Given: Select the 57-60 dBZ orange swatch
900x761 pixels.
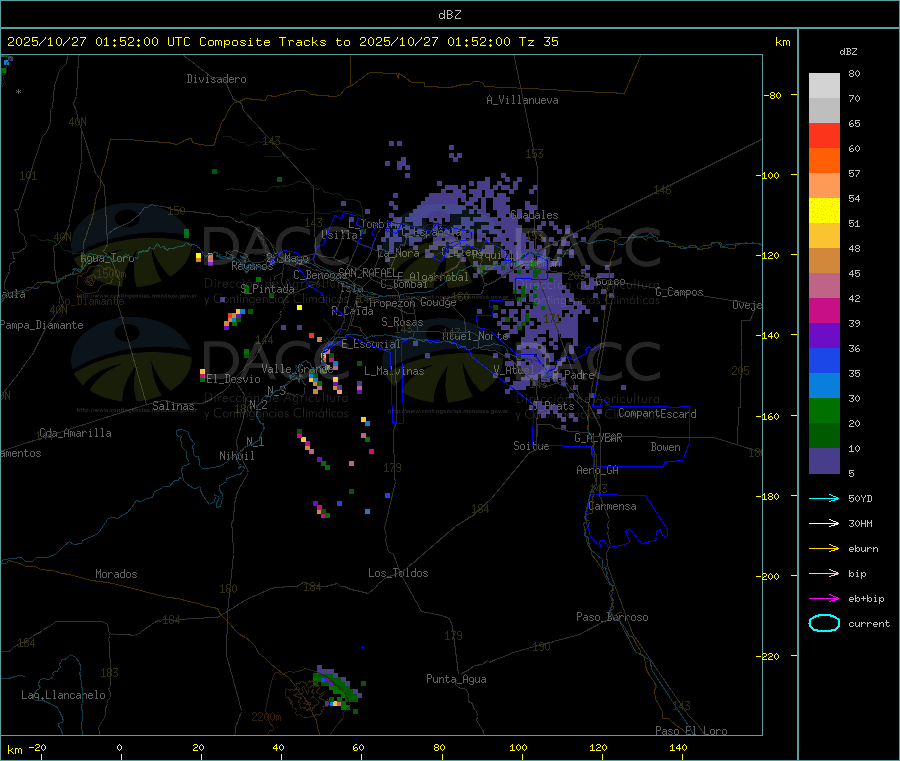Looking at the screenshot, I should pyautogui.click(x=824, y=161).
